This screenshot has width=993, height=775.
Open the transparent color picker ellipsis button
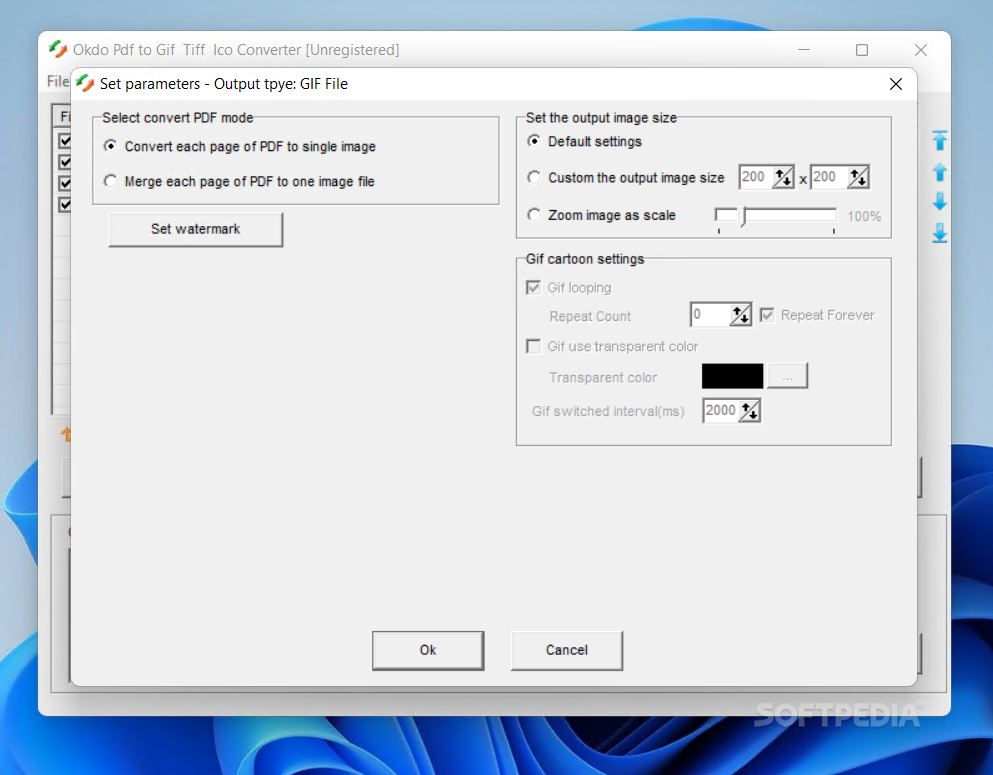787,376
